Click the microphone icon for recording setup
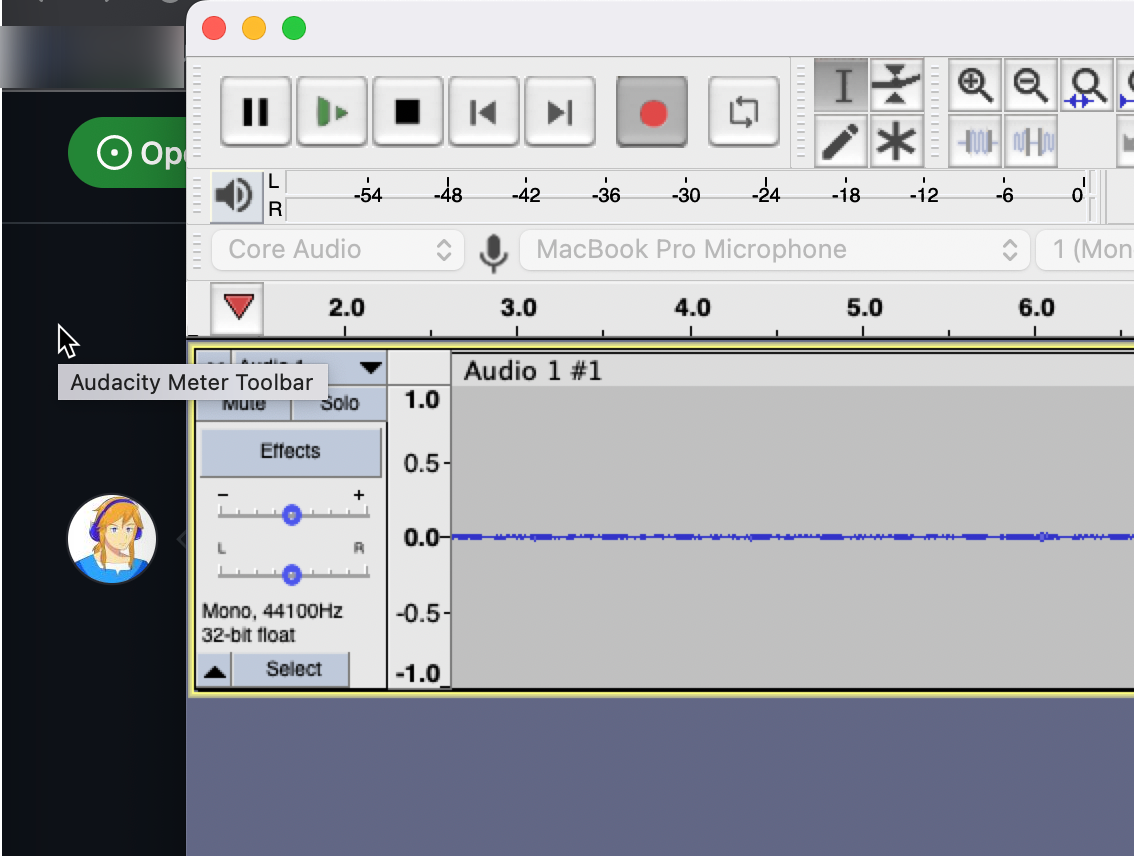The height and width of the screenshot is (856, 1134). click(493, 249)
